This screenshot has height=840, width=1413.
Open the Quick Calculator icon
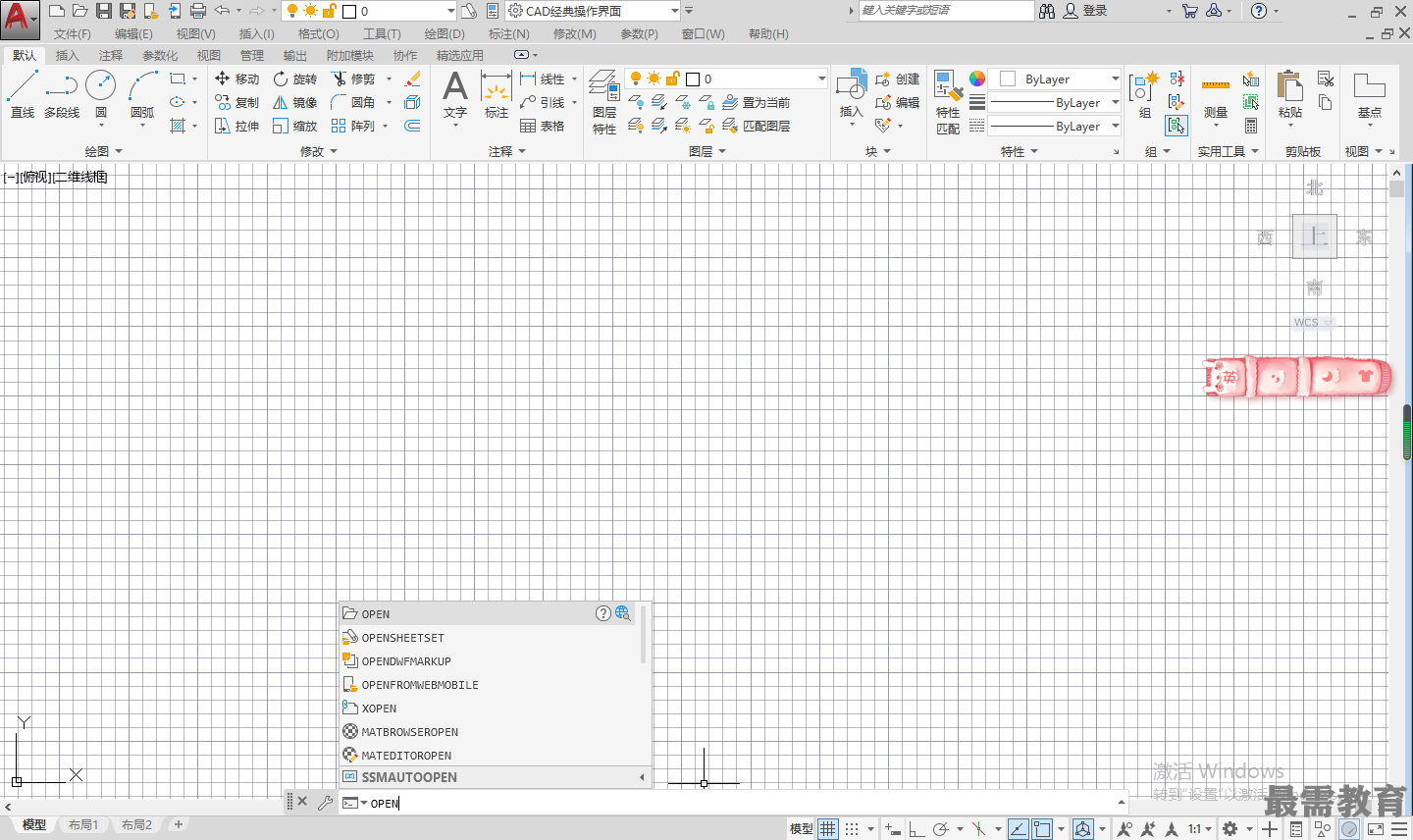tap(1251, 126)
